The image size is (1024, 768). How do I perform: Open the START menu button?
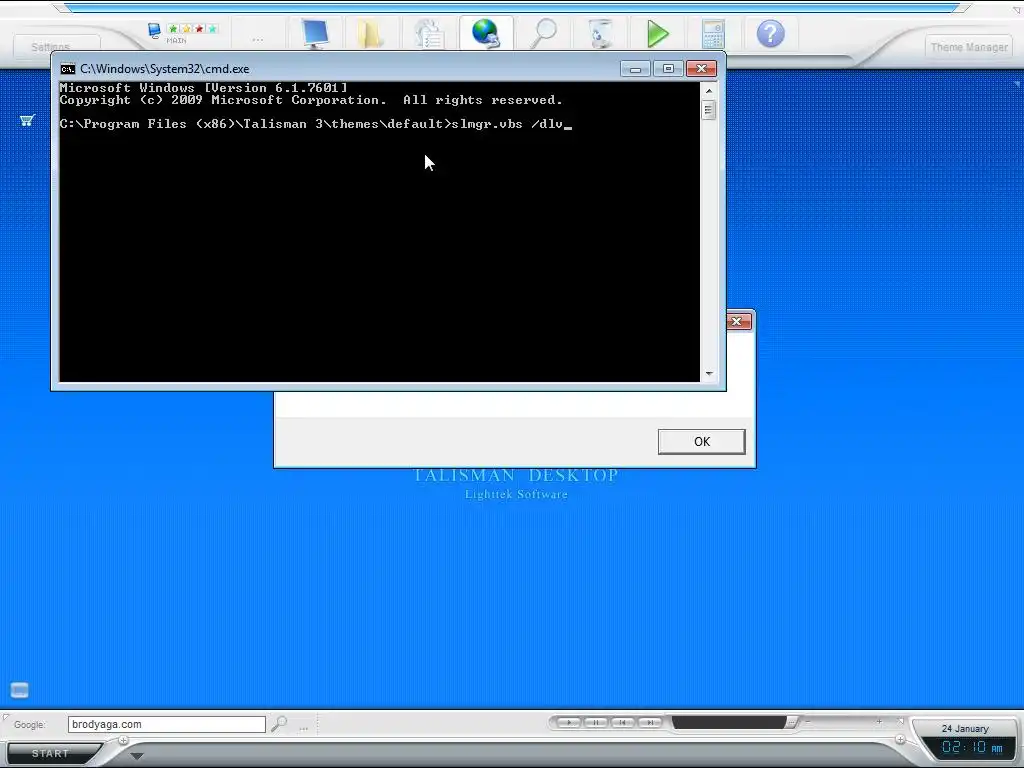[x=50, y=753]
